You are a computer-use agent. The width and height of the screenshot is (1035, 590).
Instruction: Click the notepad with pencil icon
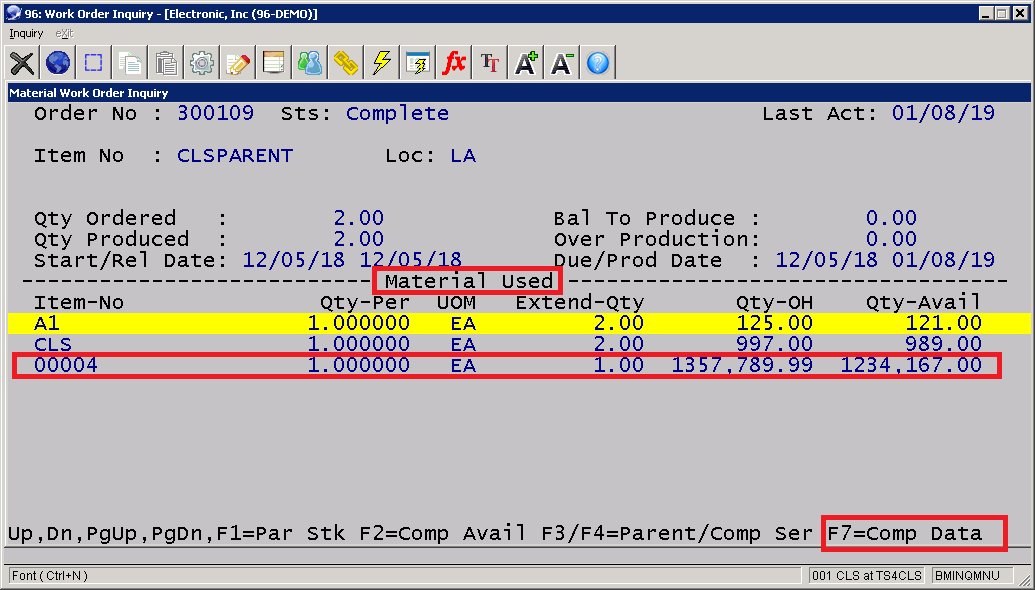tap(238, 63)
